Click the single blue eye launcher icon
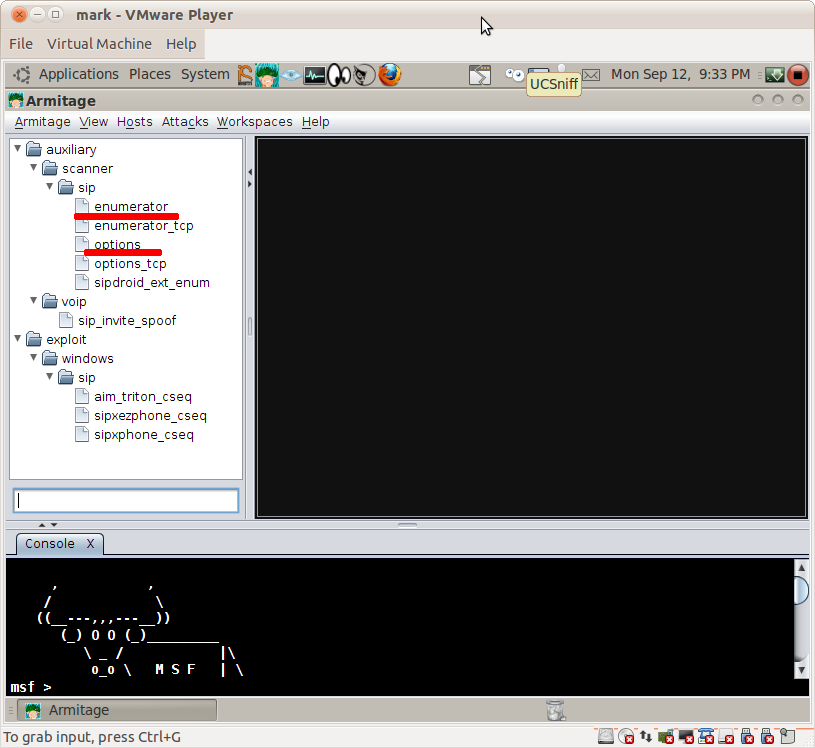This screenshot has height=748, width=815. tap(291, 76)
